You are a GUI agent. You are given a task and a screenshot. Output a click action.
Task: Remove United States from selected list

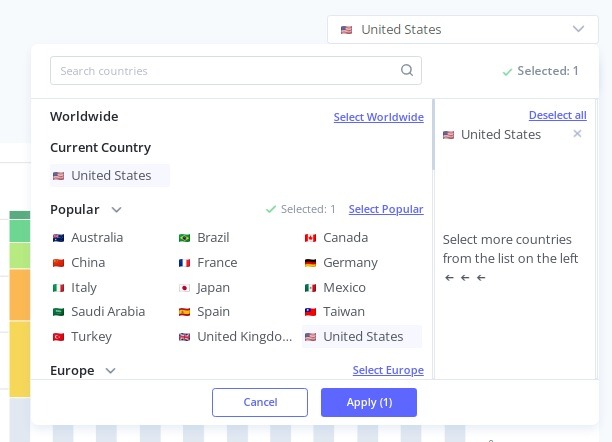(x=577, y=134)
